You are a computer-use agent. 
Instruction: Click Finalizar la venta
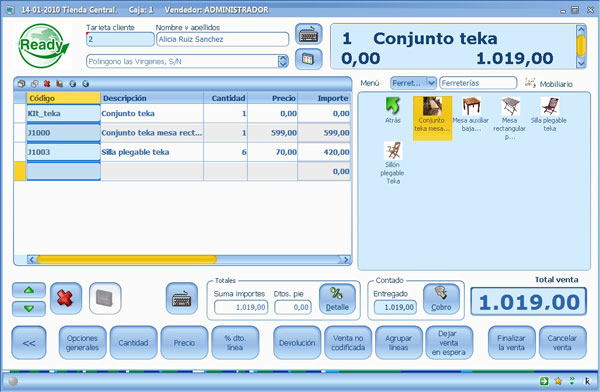point(512,343)
